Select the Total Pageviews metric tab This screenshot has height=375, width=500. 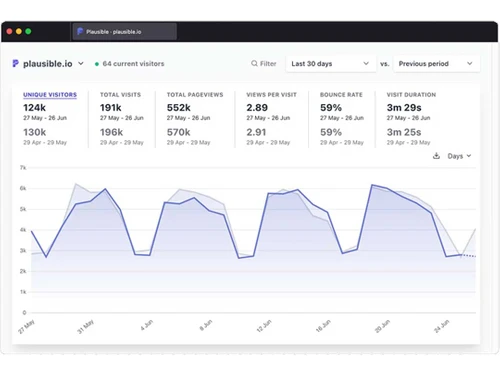tap(195, 95)
